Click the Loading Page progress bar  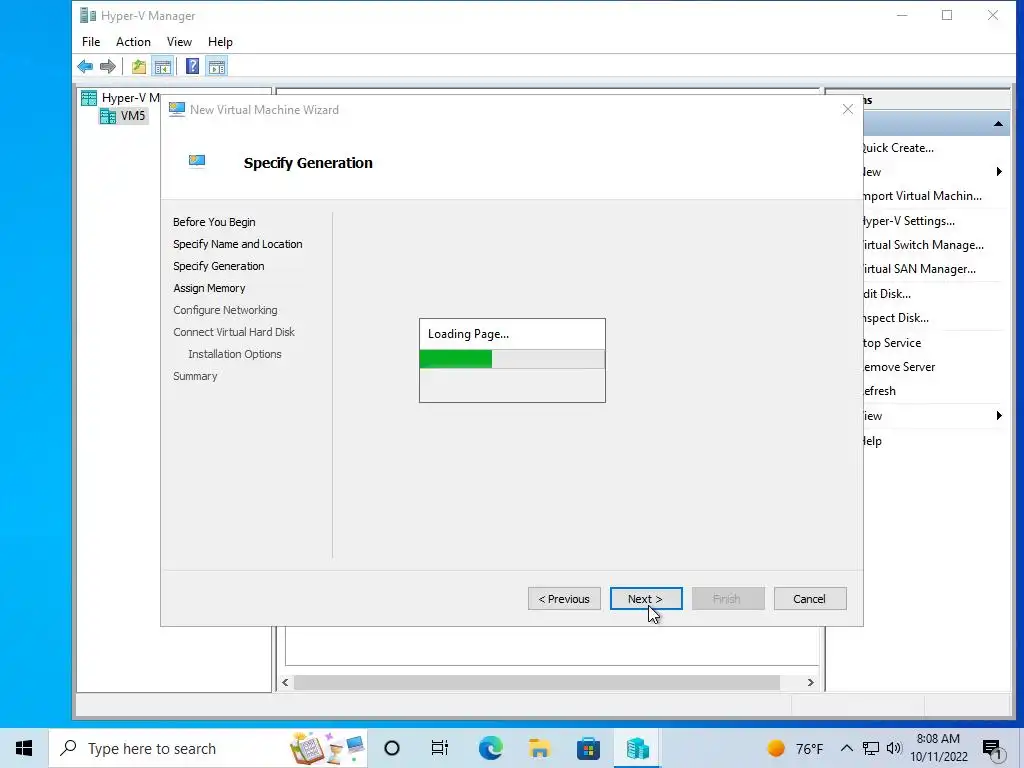pos(512,359)
